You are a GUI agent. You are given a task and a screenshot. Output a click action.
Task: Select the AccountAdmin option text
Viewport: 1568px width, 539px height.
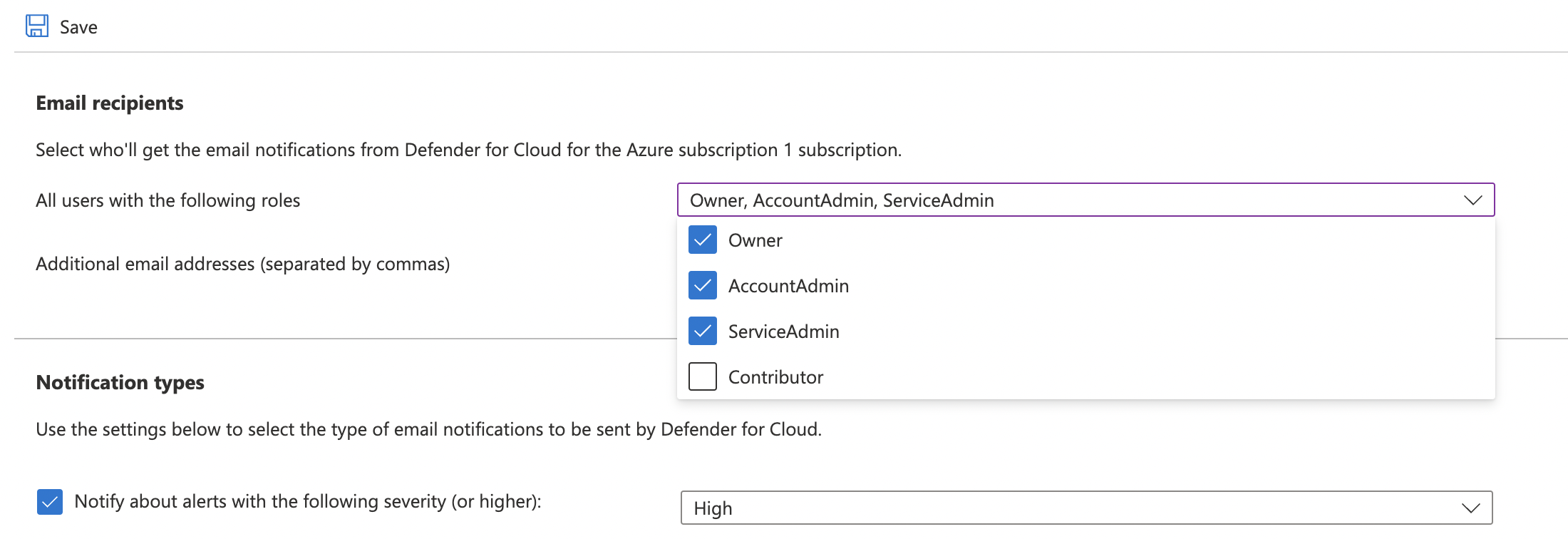tap(788, 286)
